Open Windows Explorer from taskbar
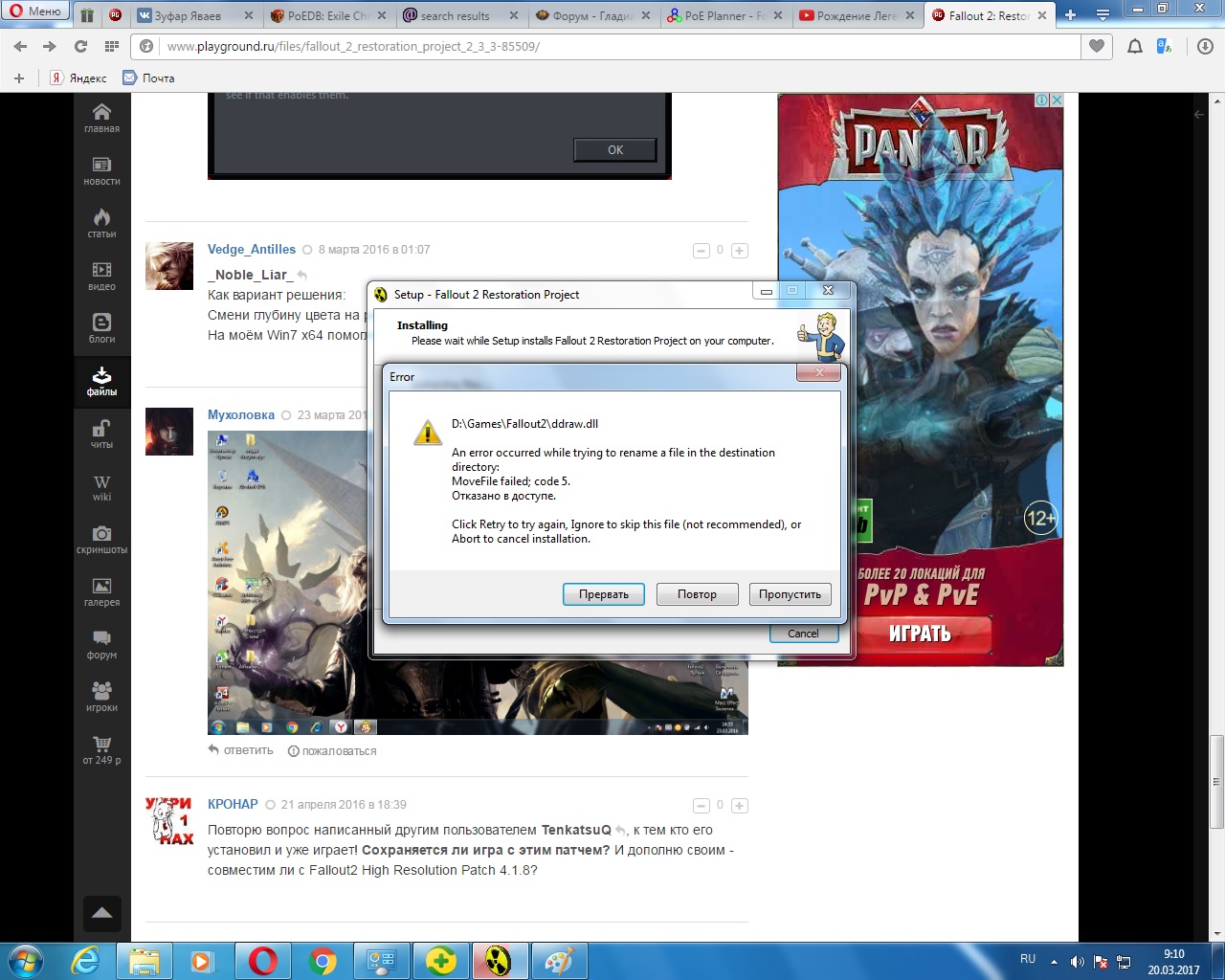Image resolution: width=1225 pixels, height=980 pixels. point(145,961)
